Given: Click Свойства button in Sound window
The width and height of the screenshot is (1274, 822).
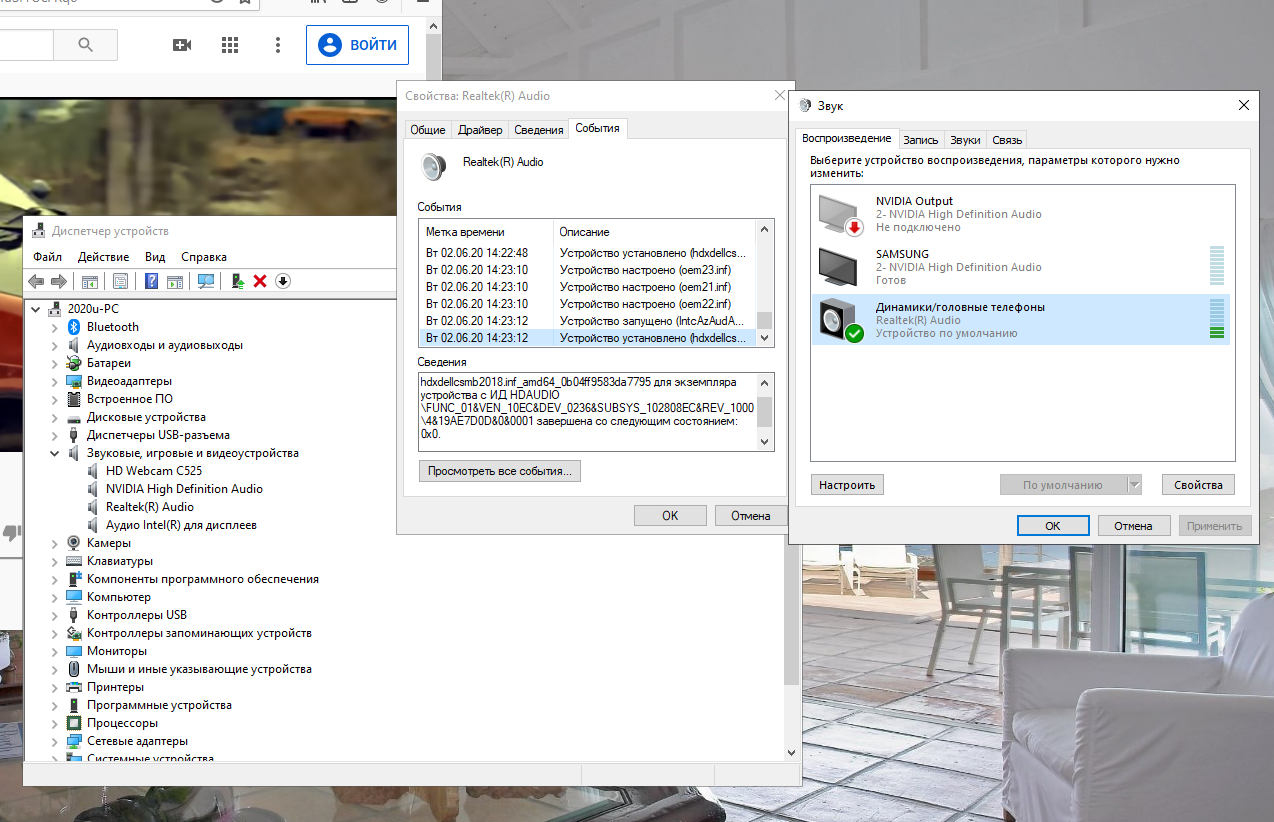Looking at the screenshot, I should [x=1198, y=485].
